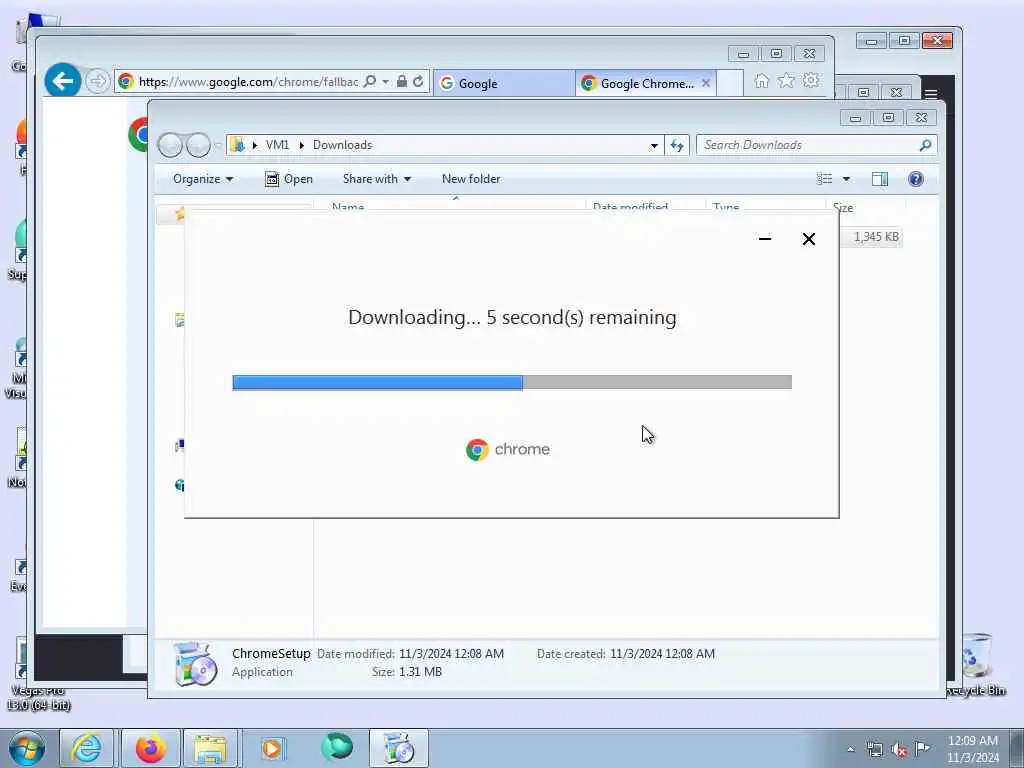Open IE tools gear icon
Screen dimensions: 1024x768
coord(811,81)
